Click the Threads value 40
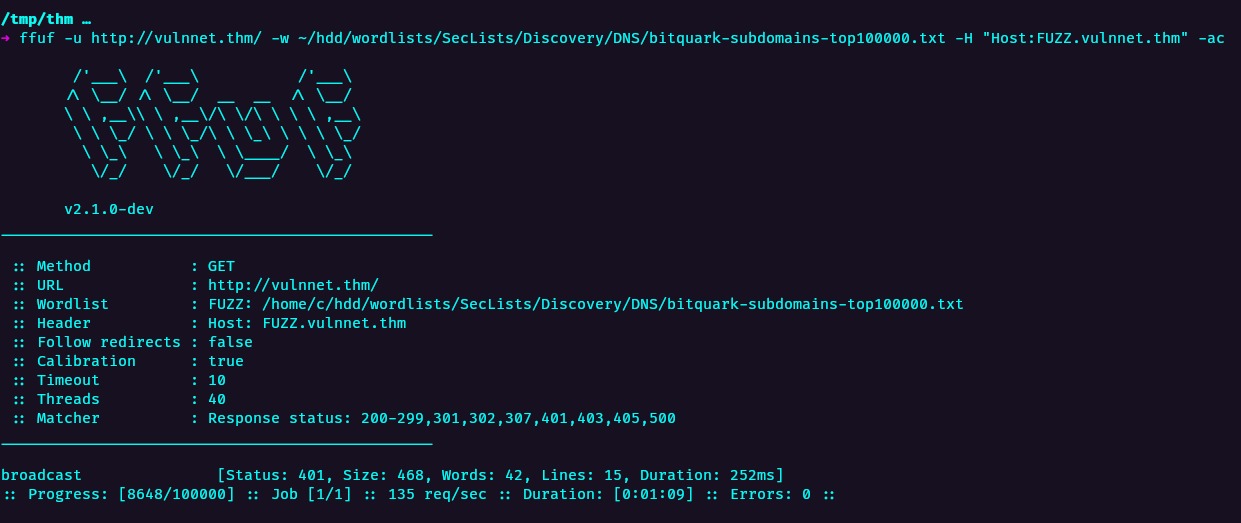 pos(217,399)
